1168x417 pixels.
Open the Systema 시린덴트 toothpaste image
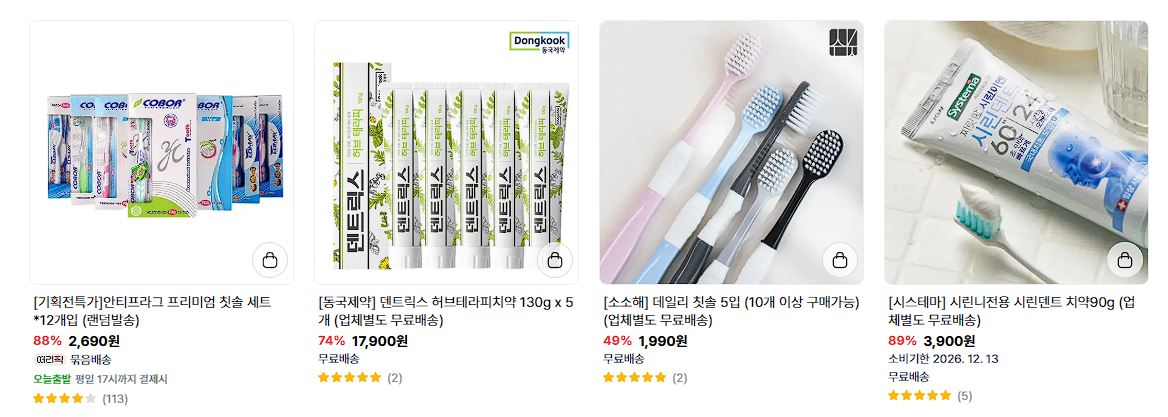[1016, 153]
